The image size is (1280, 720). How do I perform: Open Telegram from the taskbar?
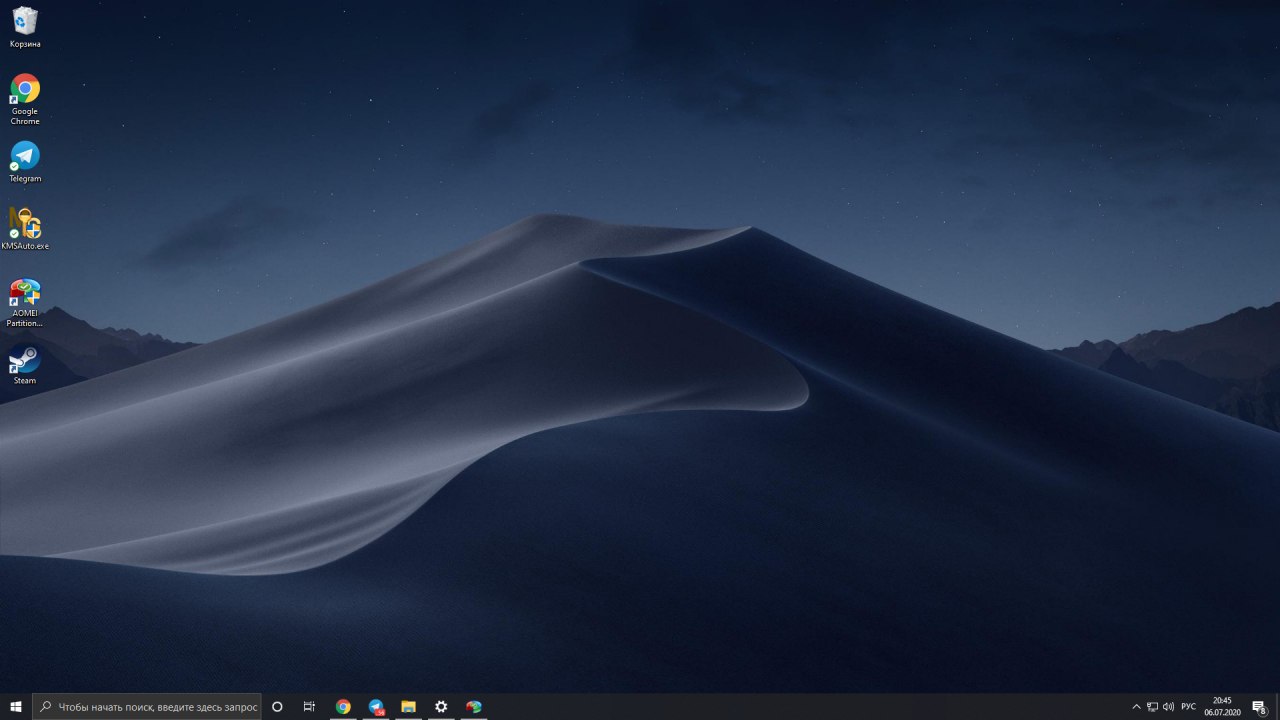click(x=376, y=707)
